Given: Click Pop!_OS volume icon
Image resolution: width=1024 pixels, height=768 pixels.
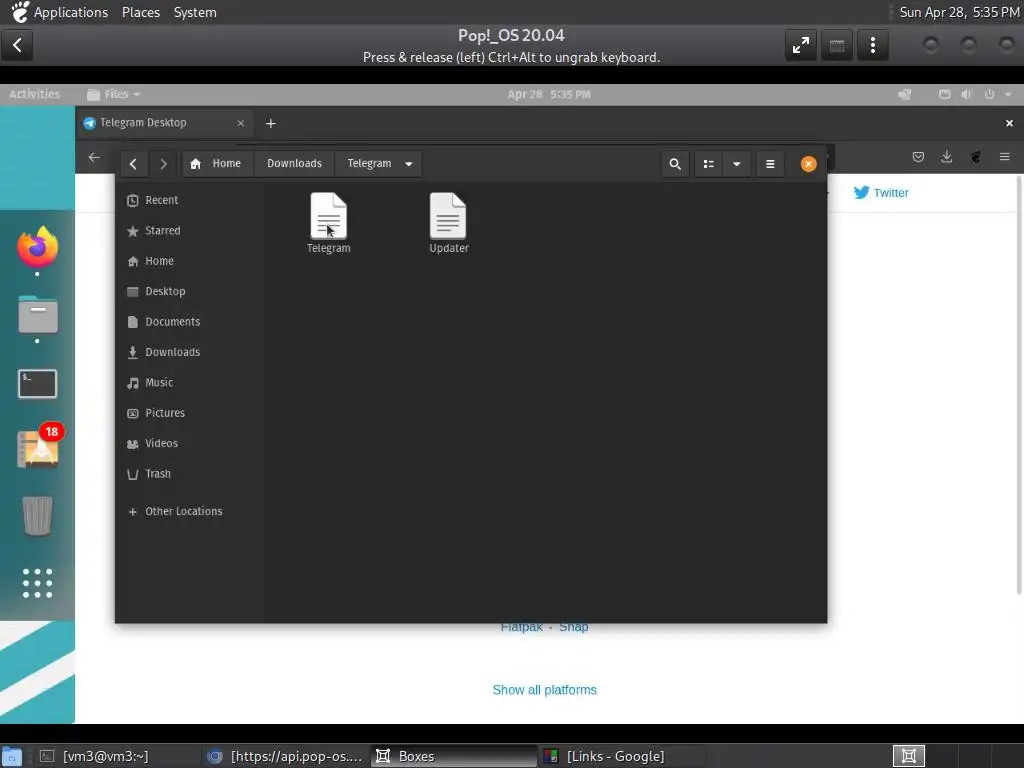Looking at the screenshot, I should [967, 95].
